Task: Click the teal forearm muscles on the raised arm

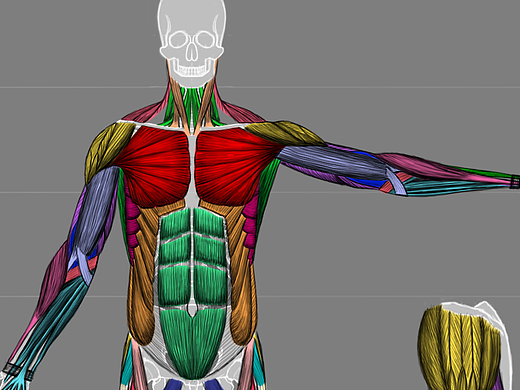Action: point(457,187)
